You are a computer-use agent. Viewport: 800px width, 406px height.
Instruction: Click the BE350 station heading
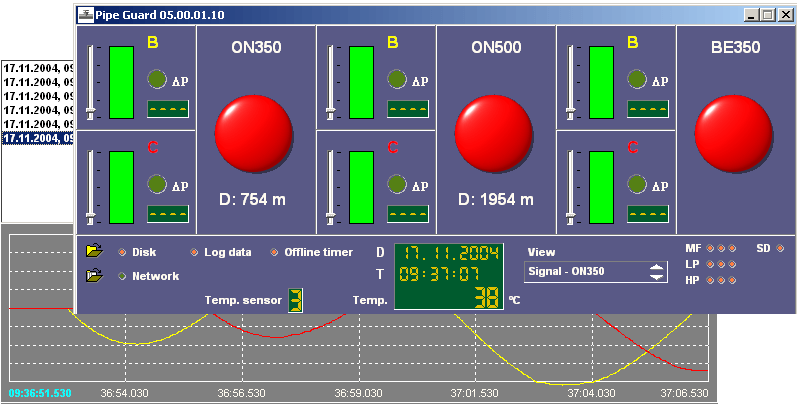[736, 47]
